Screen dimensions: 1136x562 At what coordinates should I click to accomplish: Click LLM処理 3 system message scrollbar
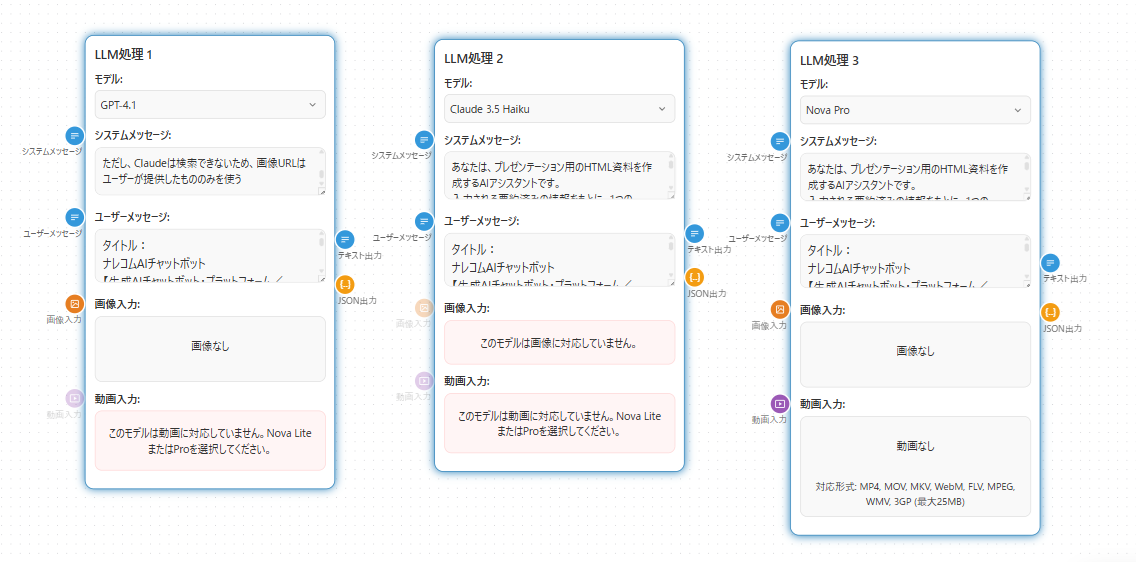click(1026, 173)
